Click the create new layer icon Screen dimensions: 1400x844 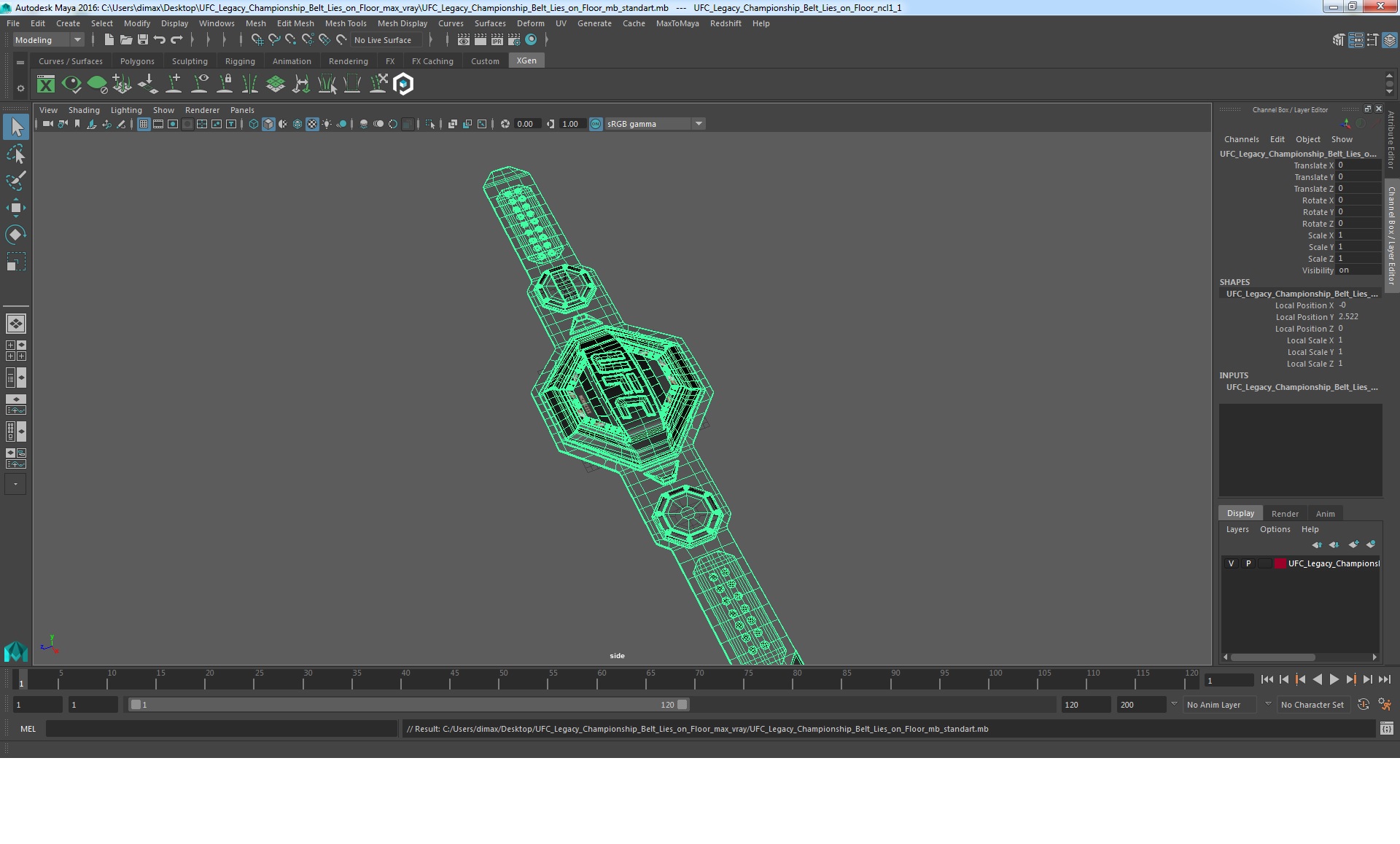tap(1353, 544)
